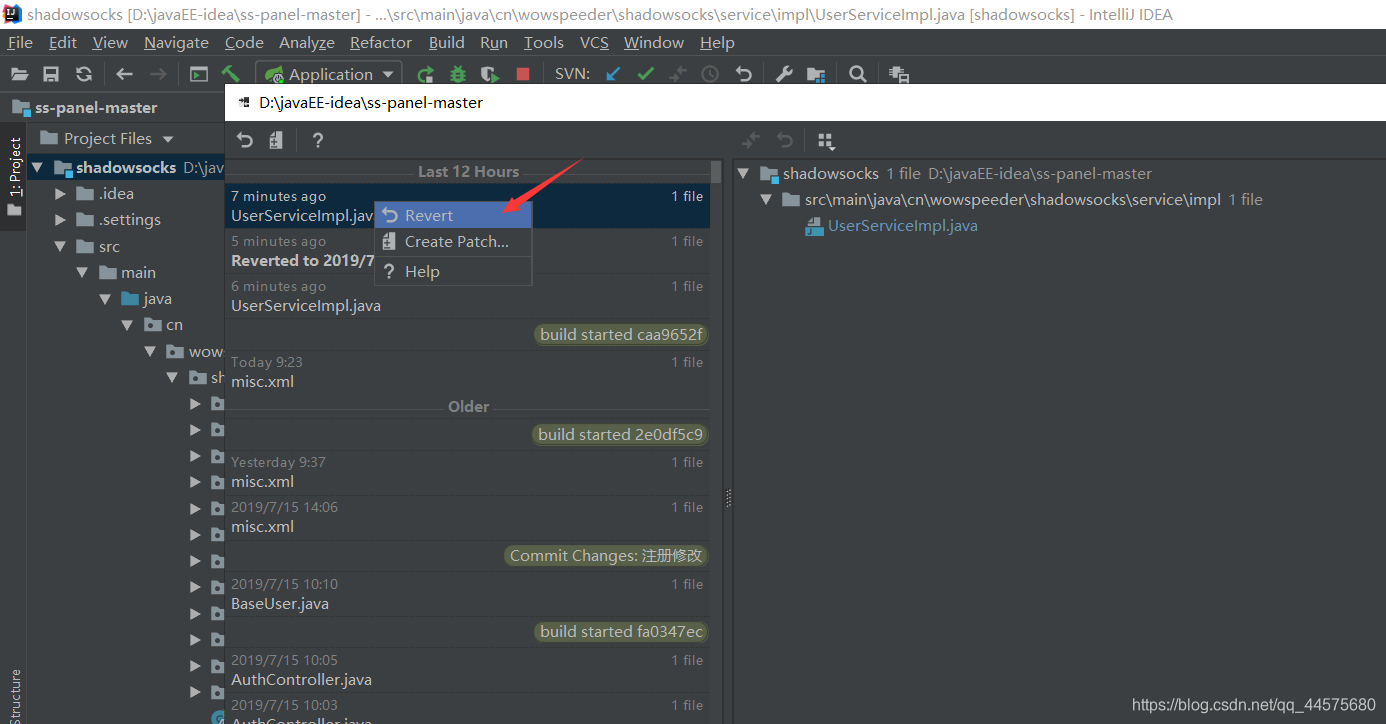Click the rightmost main toolbar icon
The height and width of the screenshot is (724, 1386).
point(899,74)
